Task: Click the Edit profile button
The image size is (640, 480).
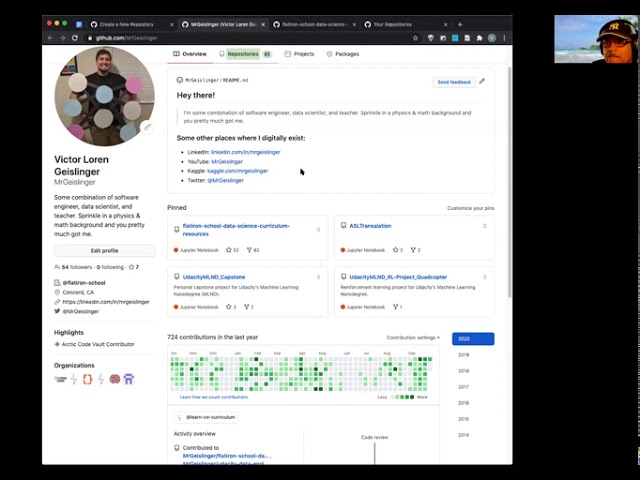Action: tap(104, 251)
